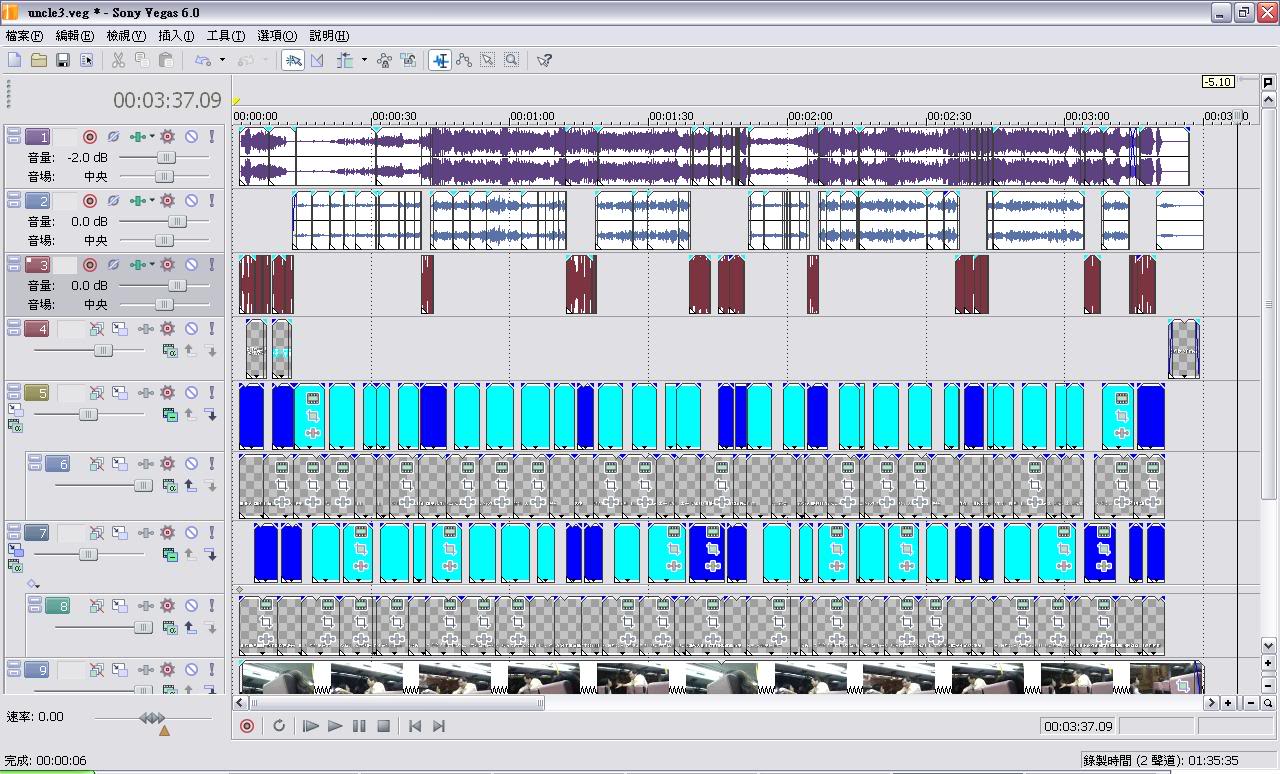Open the project properties toolbar icon

tap(87, 60)
